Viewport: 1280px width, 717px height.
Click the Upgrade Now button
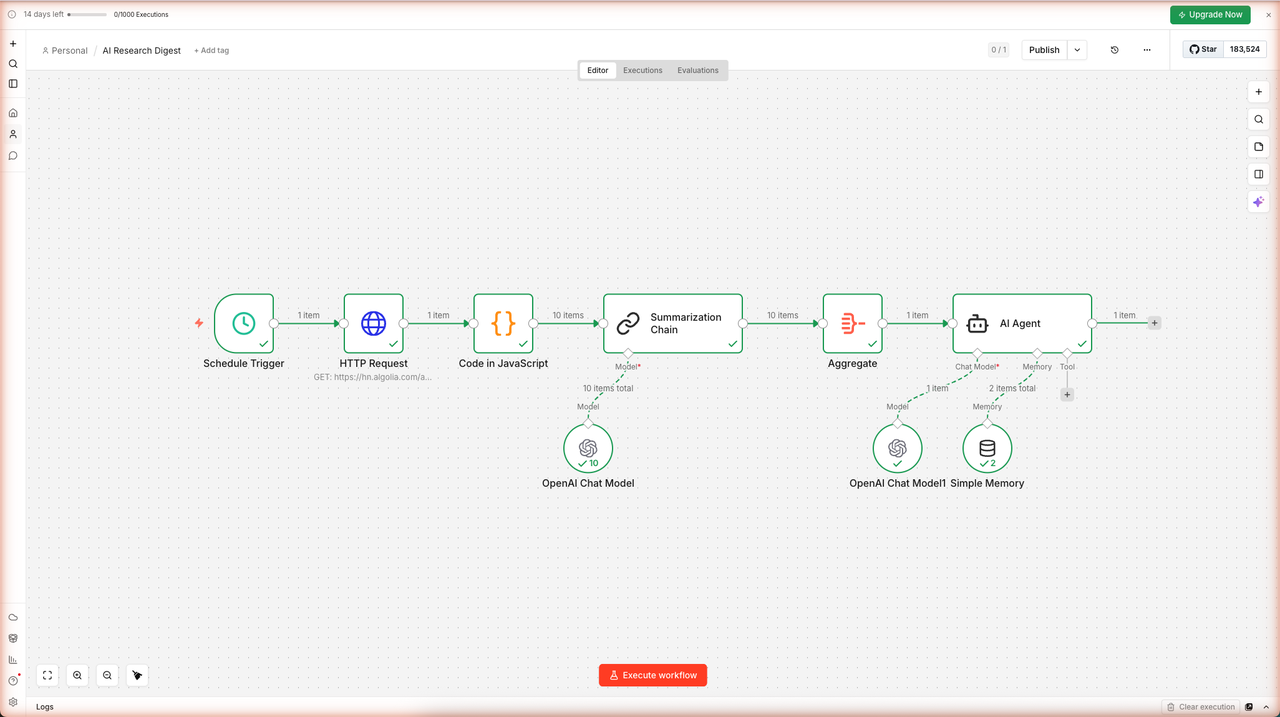click(1210, 14)
